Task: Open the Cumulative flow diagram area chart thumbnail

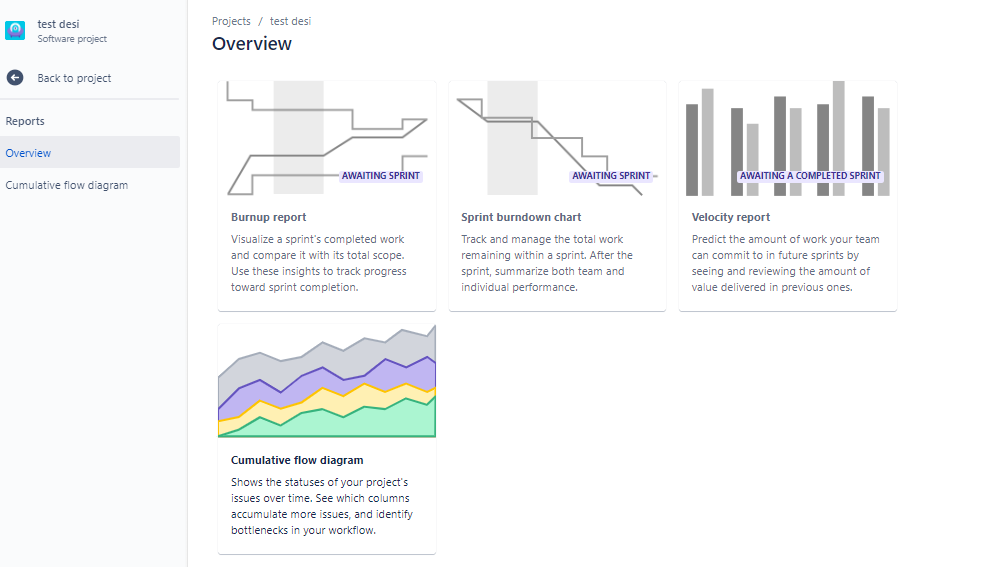Action: pyautogui.click(x=327, y=381)
